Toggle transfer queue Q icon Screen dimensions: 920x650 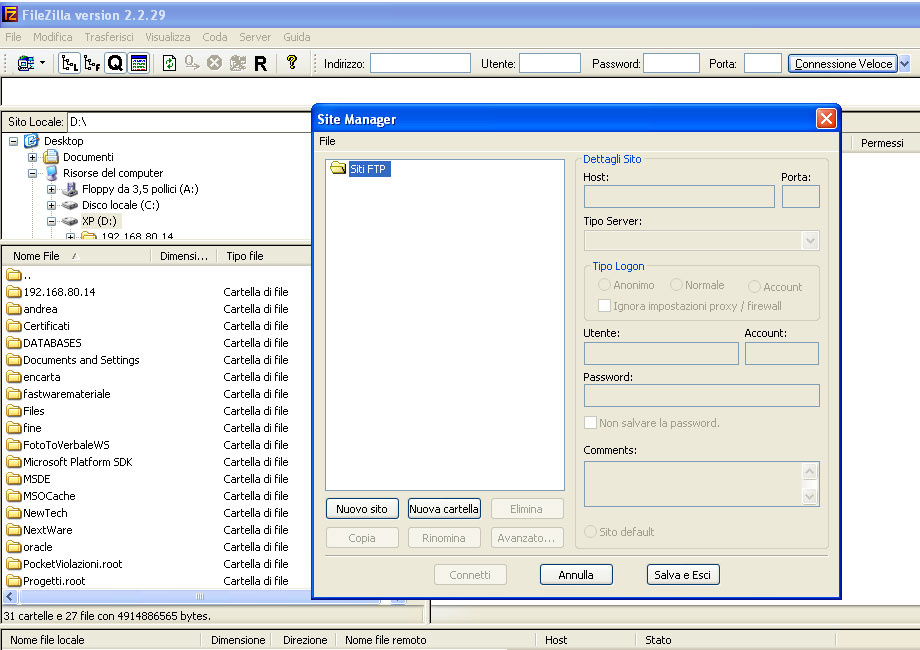coord(116,63)
